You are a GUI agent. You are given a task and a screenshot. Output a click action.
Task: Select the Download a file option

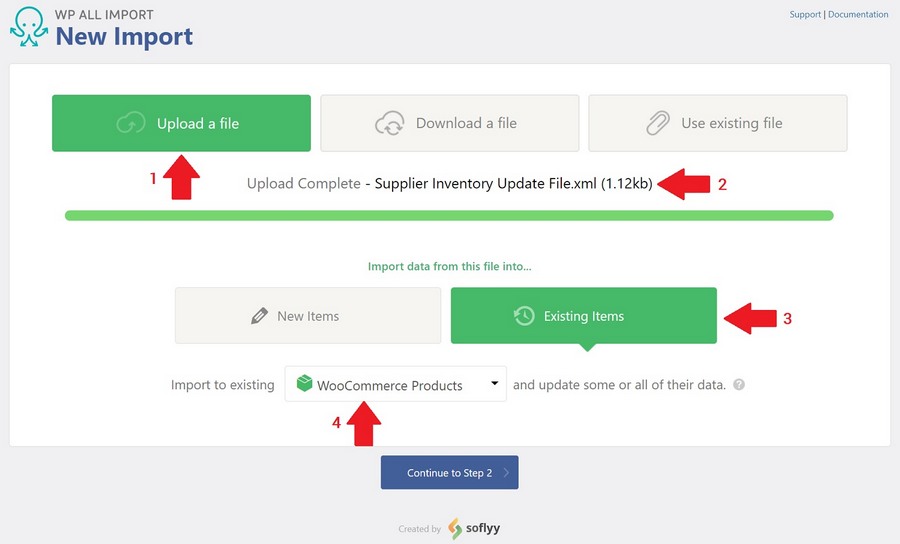click(x=449, y=123)
